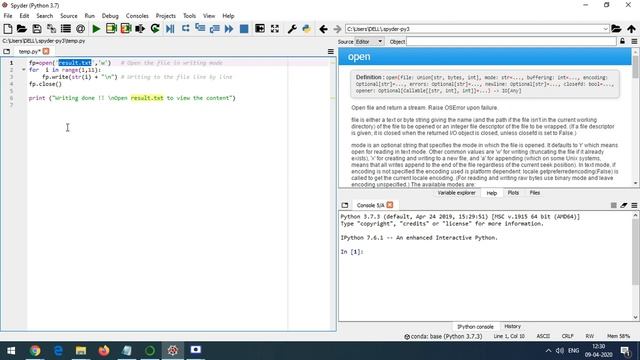Click the @ symbol finder icon
The width and height of the screenshot is (640, 360).
(x=80, y=29)
